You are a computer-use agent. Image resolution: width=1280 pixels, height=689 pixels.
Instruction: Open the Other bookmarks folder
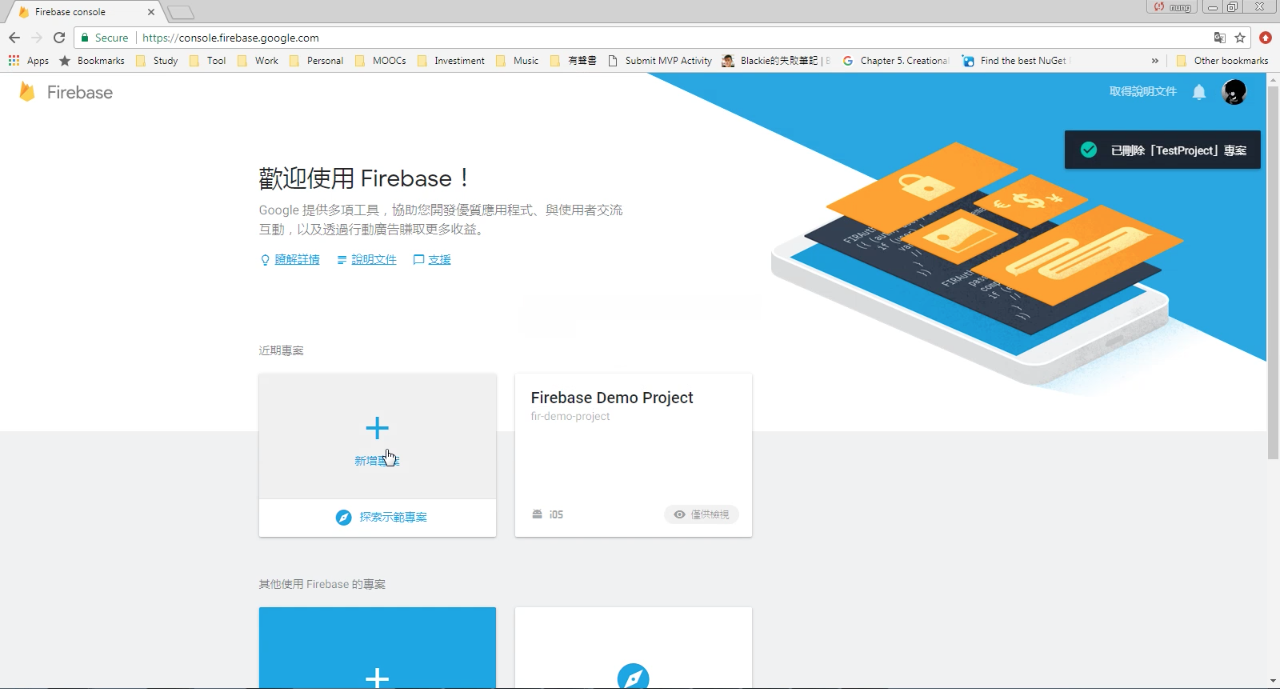click(x=1222, y=61)
